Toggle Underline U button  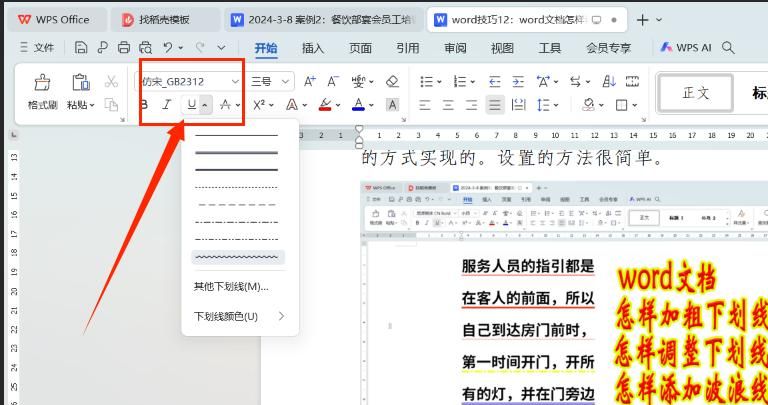(192, 104)
